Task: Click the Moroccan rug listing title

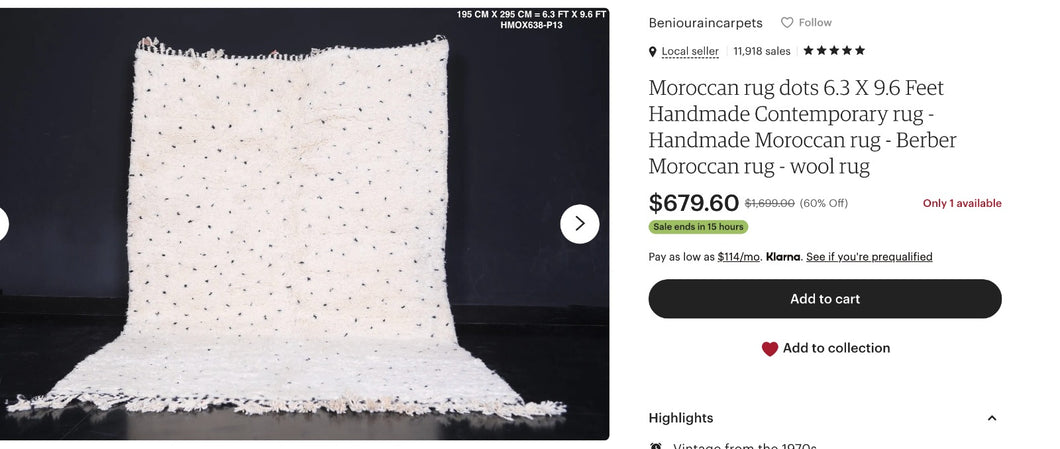Action: 802,127
